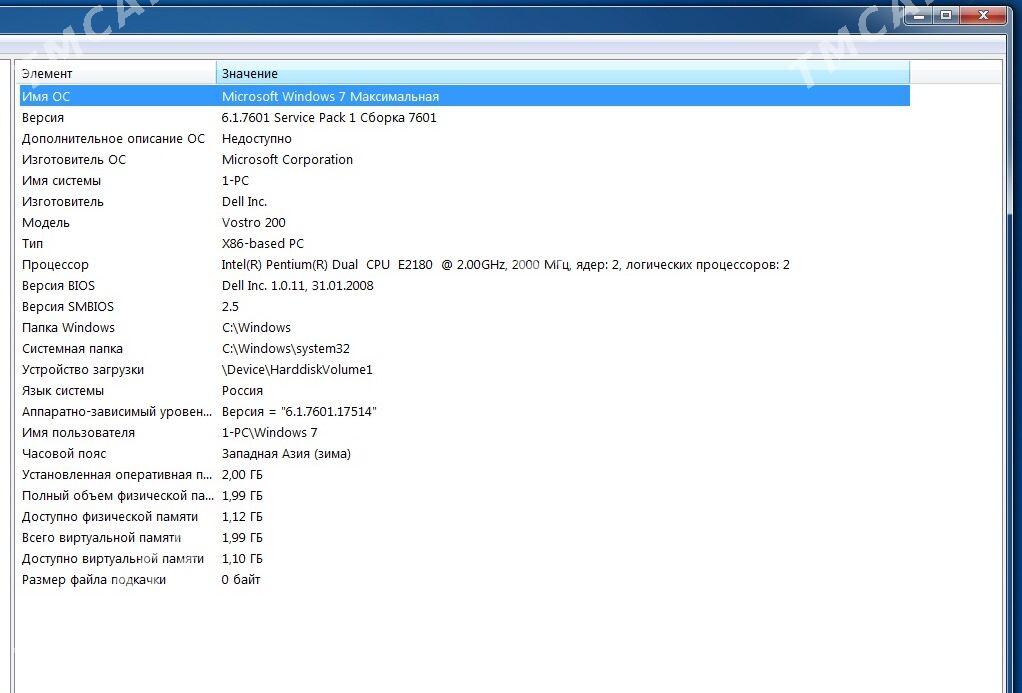Select the Версия SMBIOS row

[x=465, y=306]
